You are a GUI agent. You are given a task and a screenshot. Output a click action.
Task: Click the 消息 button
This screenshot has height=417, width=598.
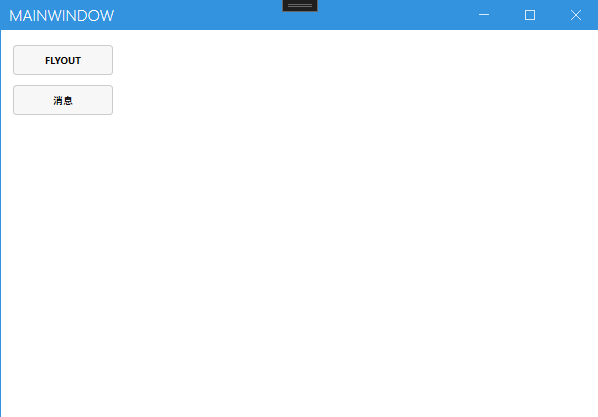63,100
